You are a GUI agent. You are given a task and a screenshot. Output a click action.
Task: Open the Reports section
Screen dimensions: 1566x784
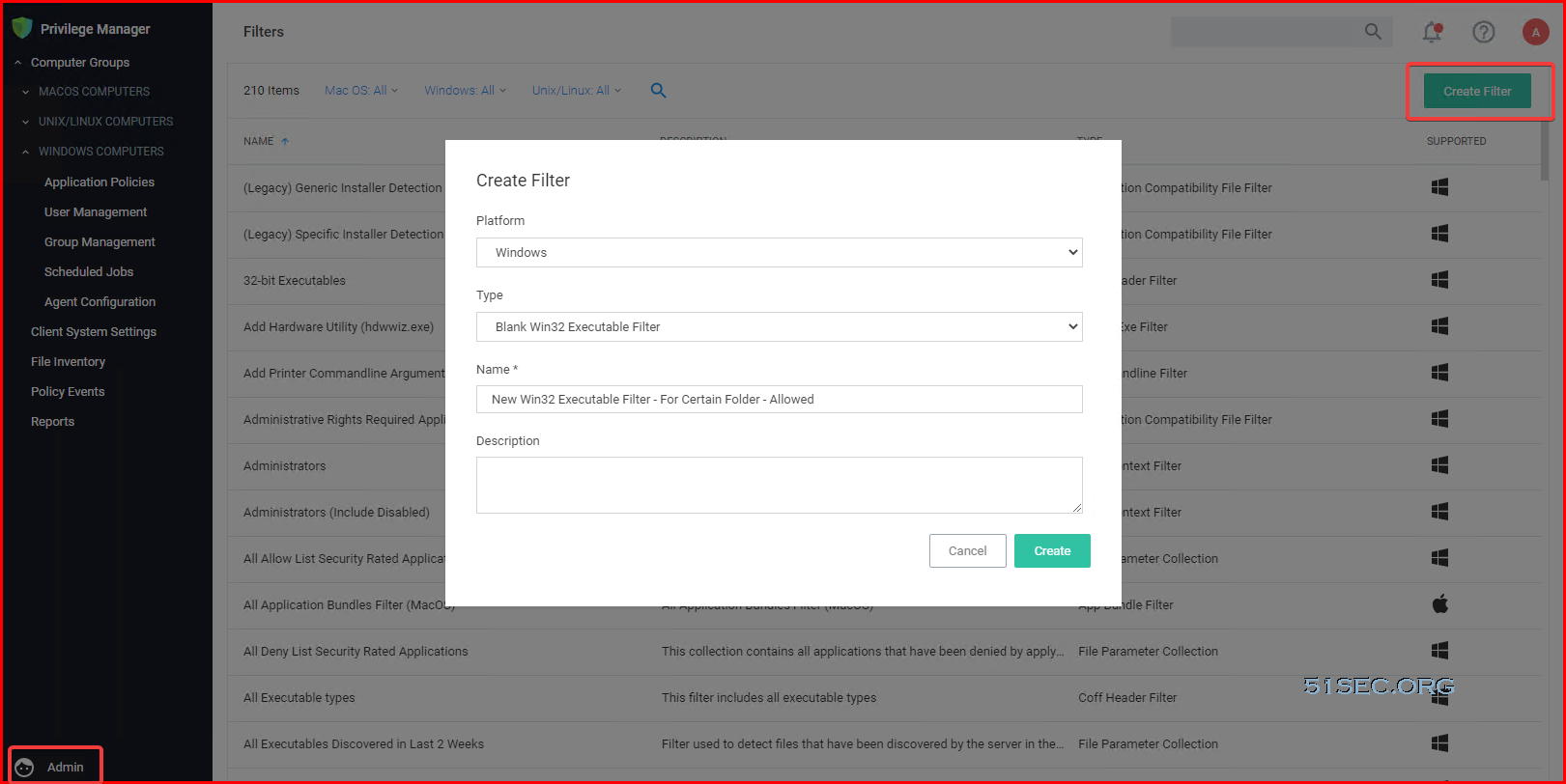(x=52, y=422)
